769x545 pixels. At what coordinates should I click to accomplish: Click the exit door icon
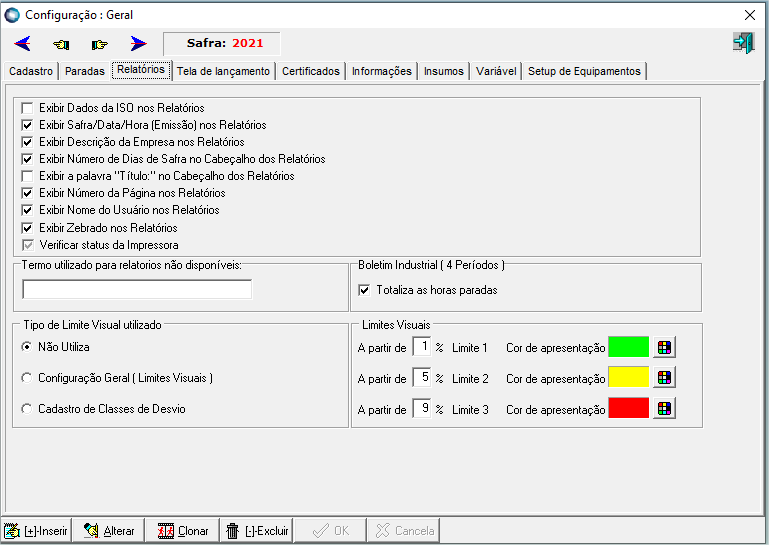743,43
